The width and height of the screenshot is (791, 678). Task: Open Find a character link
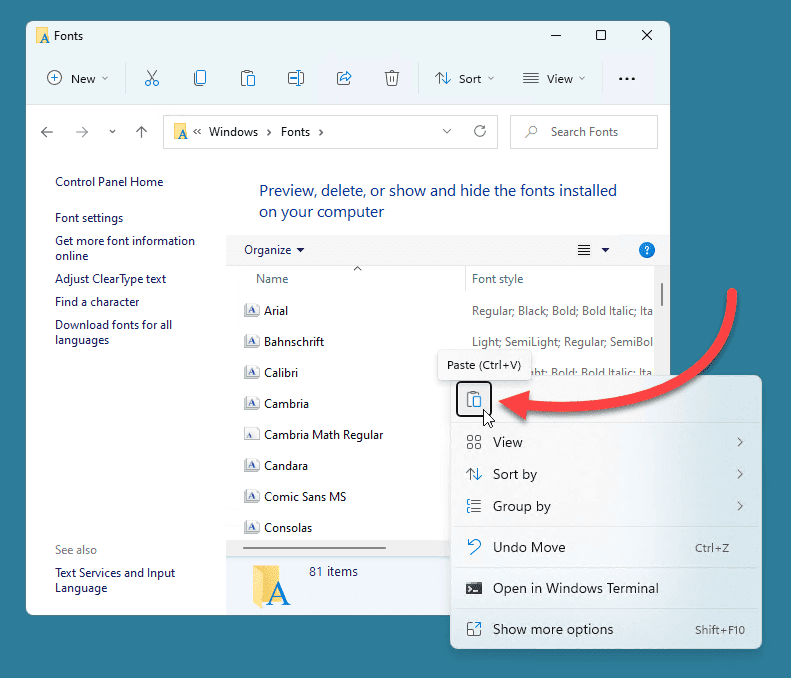tap(97, 302)
